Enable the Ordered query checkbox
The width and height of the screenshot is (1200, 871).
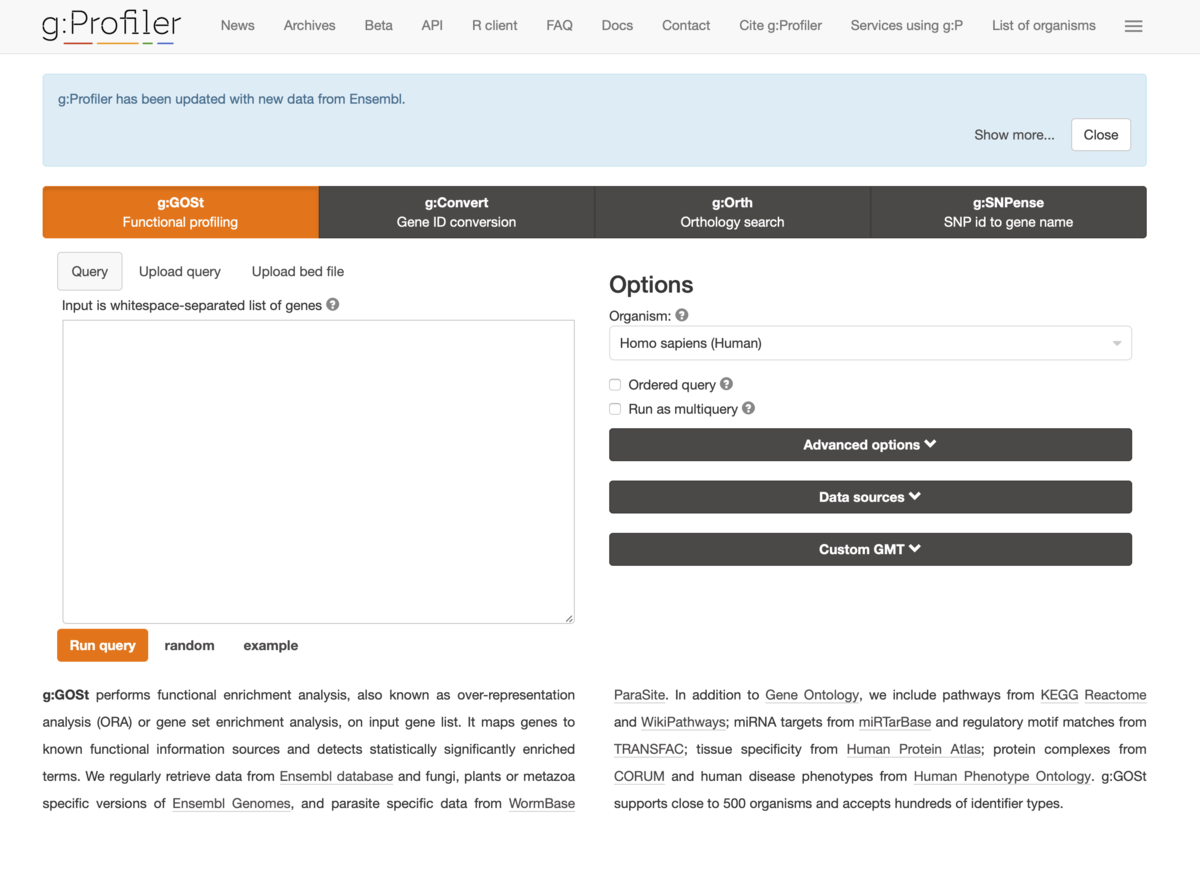point(615,385)
